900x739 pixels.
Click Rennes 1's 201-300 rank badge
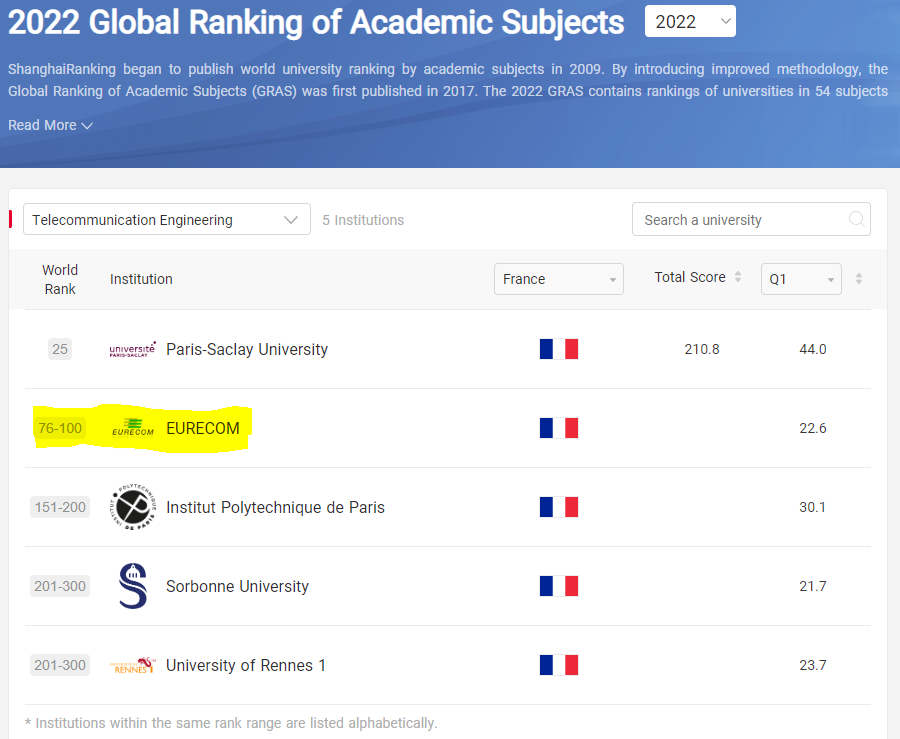60,665
